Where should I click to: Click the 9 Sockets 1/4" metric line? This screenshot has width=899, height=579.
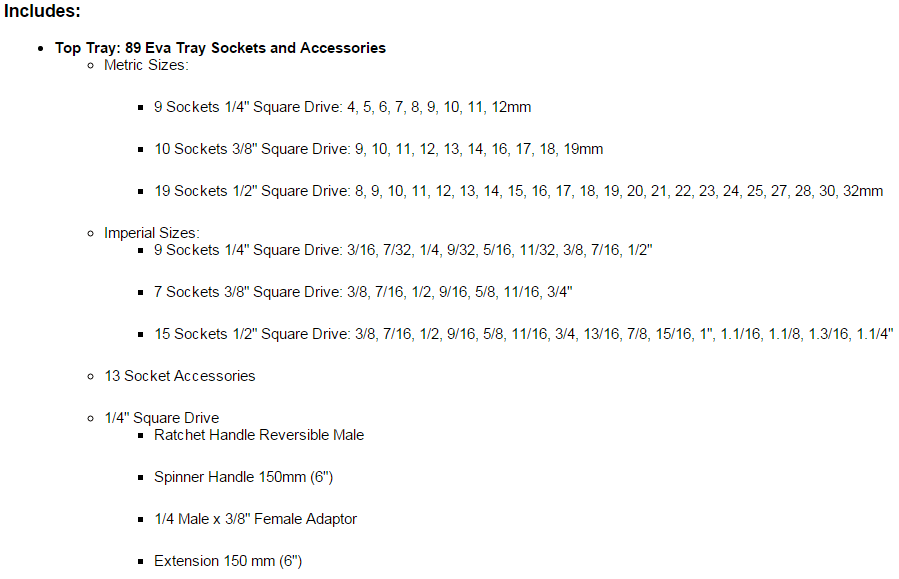[x=342, y=107]
